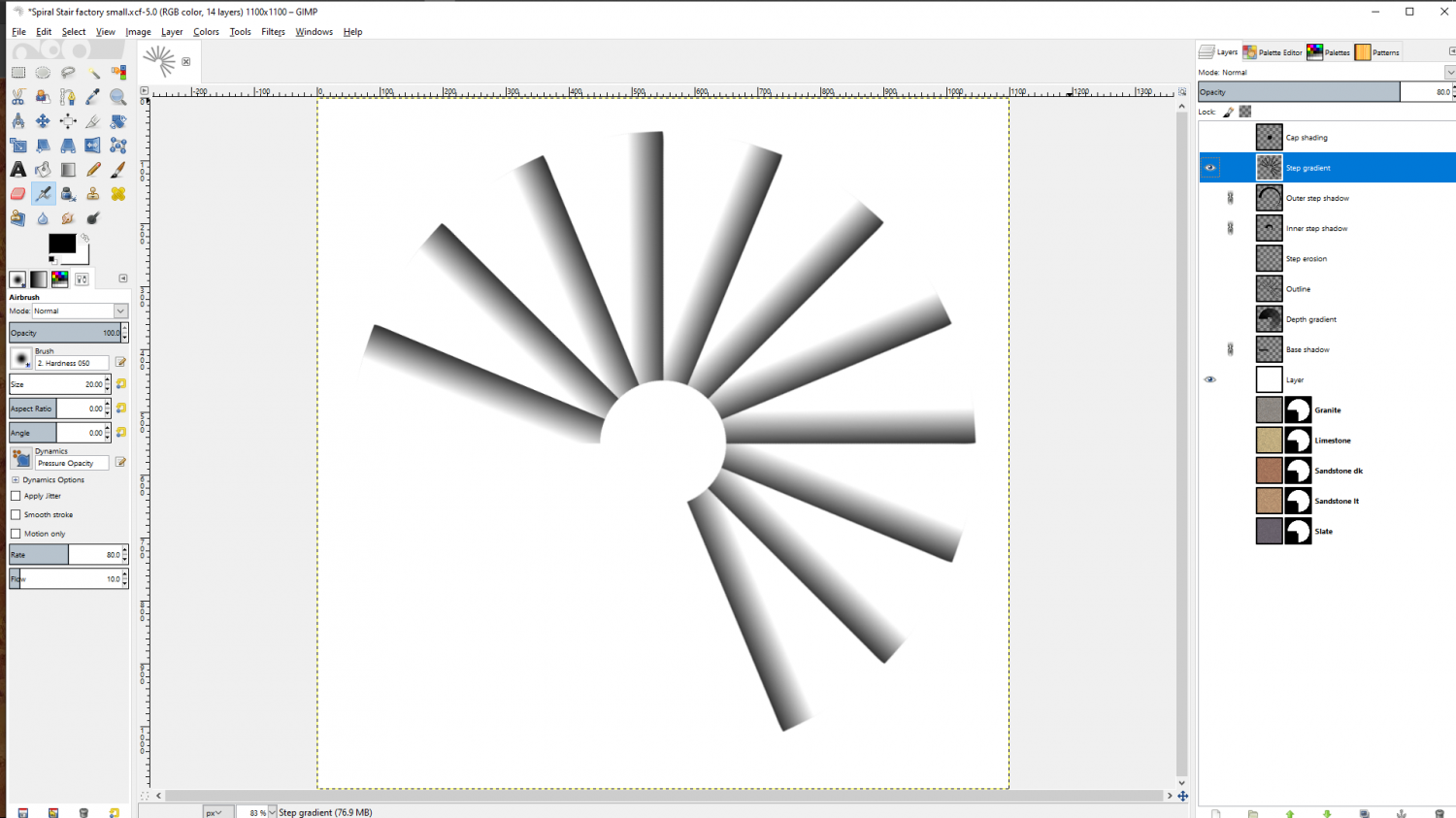Switch to the Palettes tab
Image resolution: width=1456 pixels, height=818 pixels.
tap(1329, 52)
